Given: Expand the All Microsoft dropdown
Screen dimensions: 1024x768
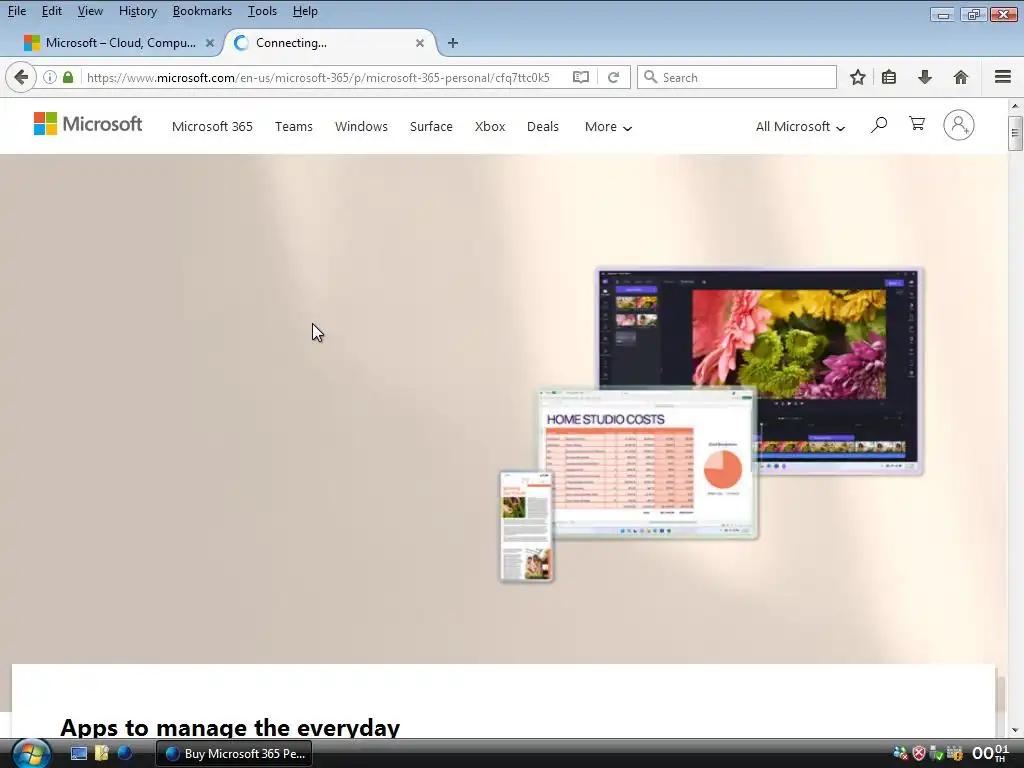Looking at the screenshot, I should [800, 127].
